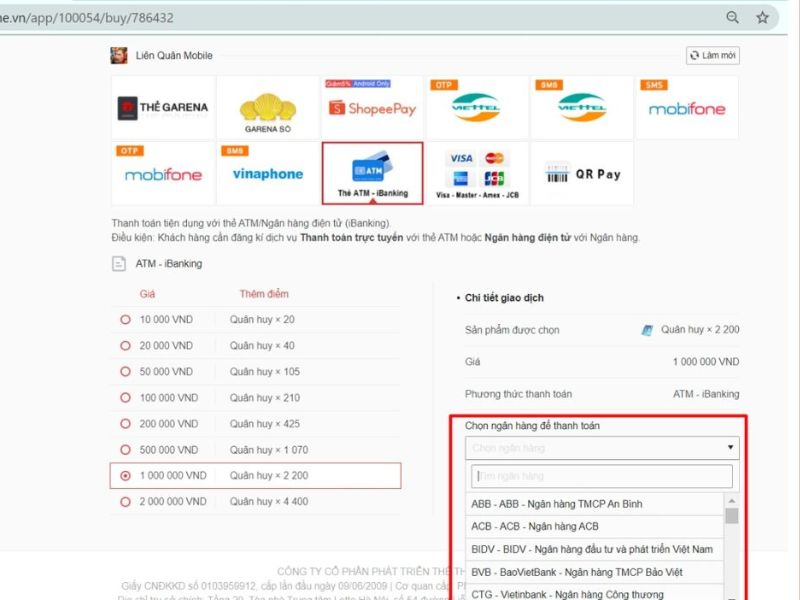Screen dimensions: 800x600
Task: Select ShopeePay payment method
Action: 372,108
